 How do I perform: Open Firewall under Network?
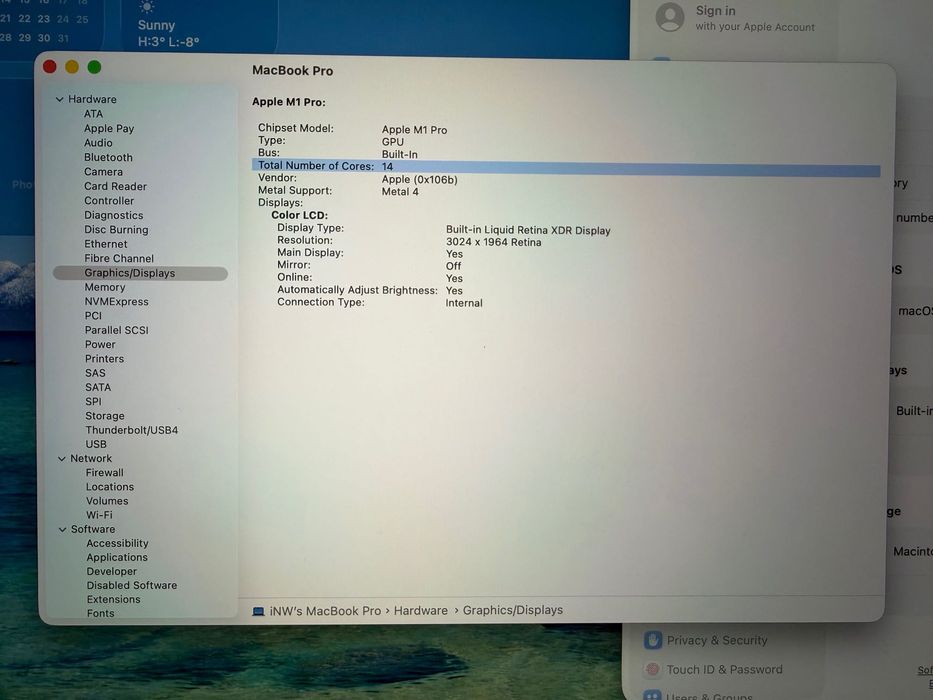tap(105, 473)
